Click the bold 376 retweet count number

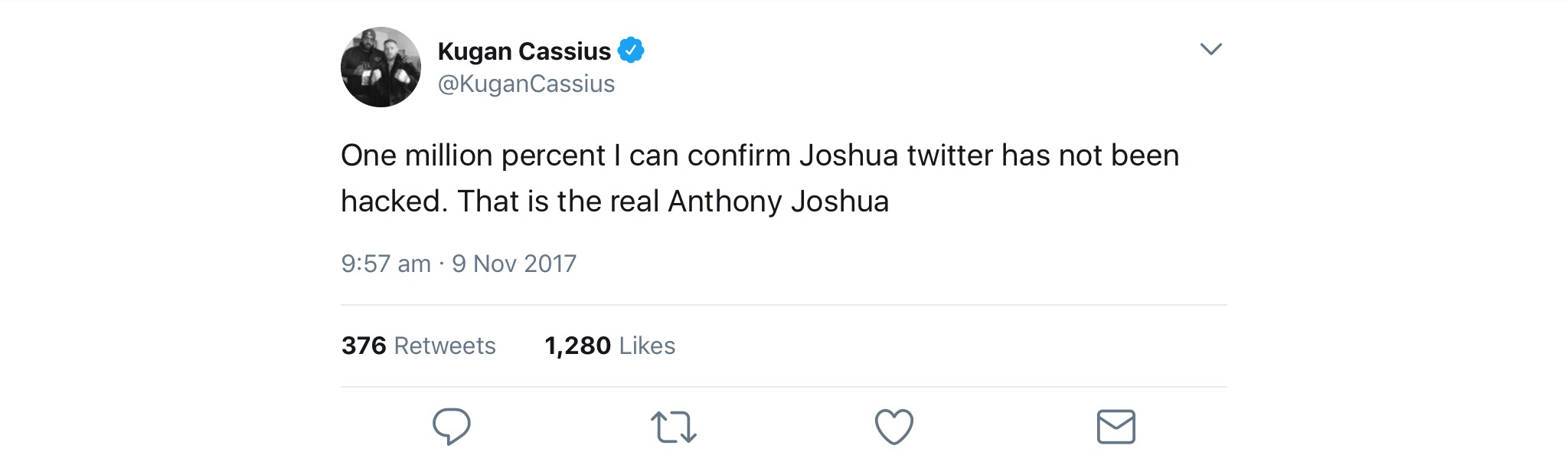364,346
